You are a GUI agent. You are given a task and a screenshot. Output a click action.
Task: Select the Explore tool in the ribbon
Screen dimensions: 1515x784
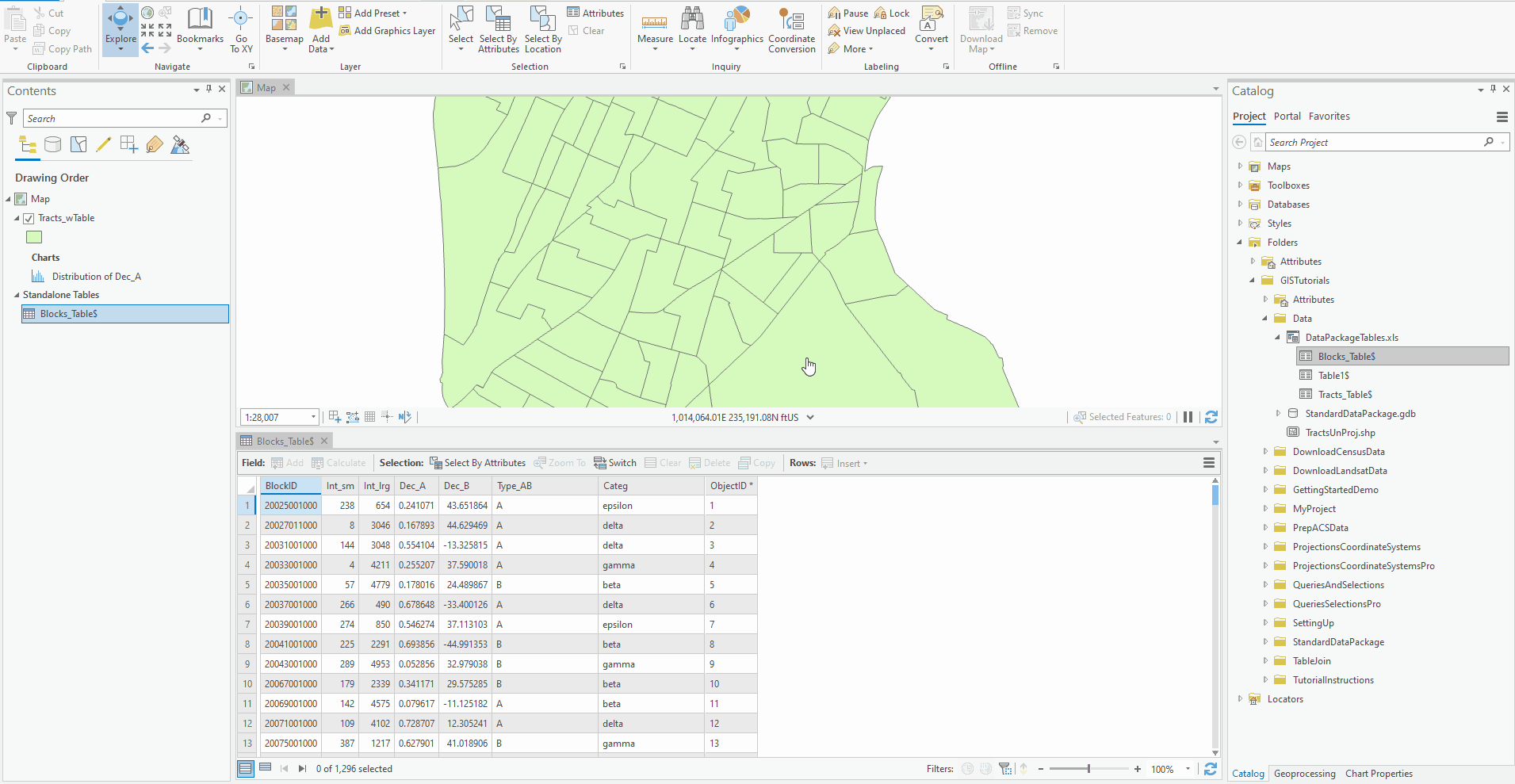coord(120,29)
